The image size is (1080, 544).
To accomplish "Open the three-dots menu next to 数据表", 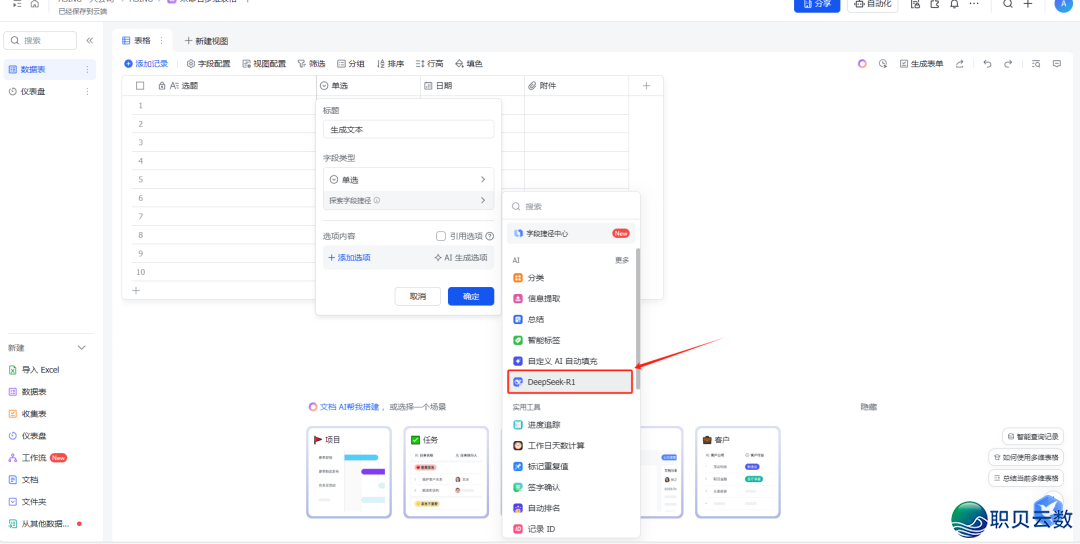I will click(x=87, y=70).
